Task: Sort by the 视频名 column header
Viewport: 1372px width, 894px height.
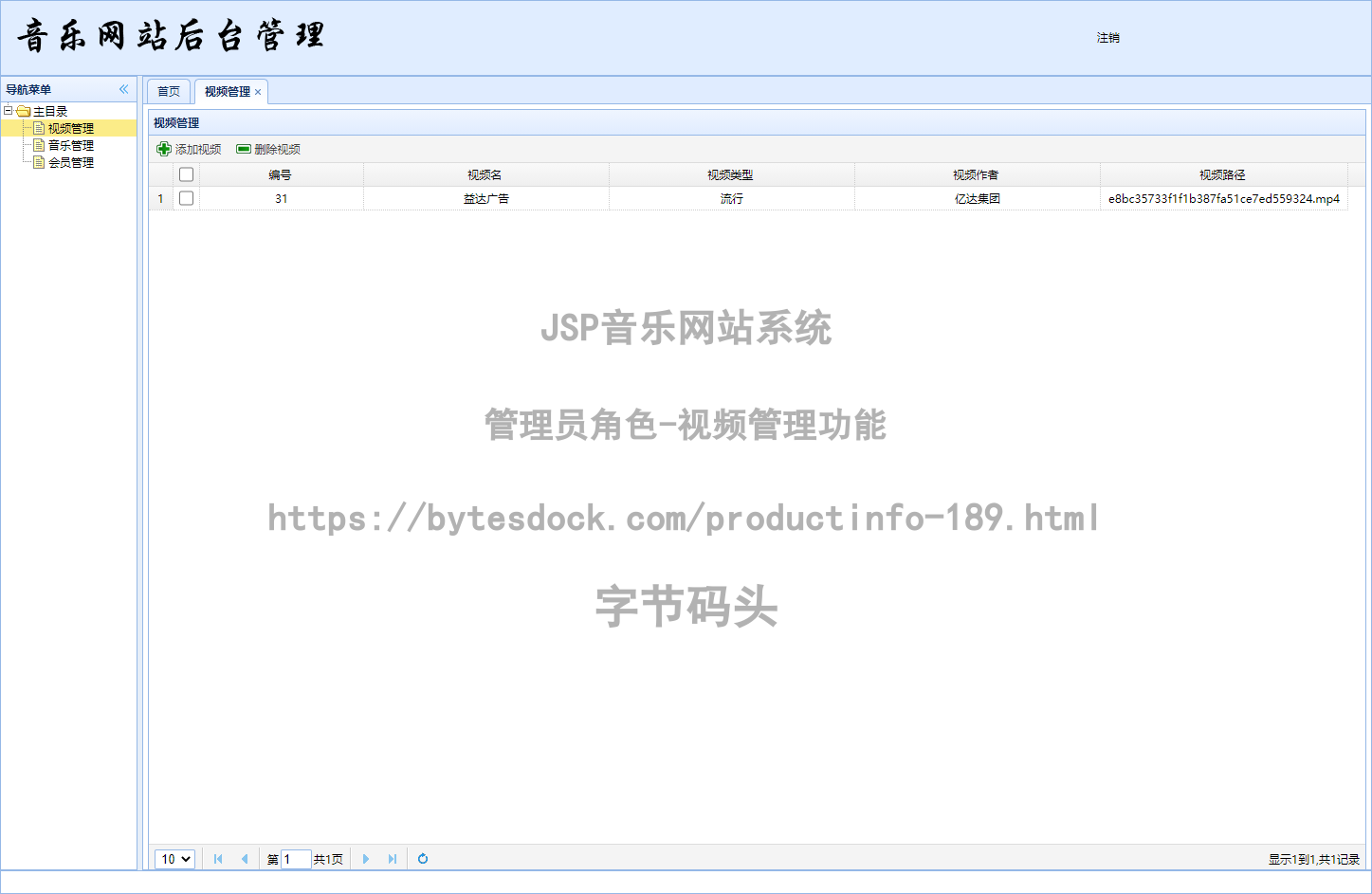Action: [485, 174]
